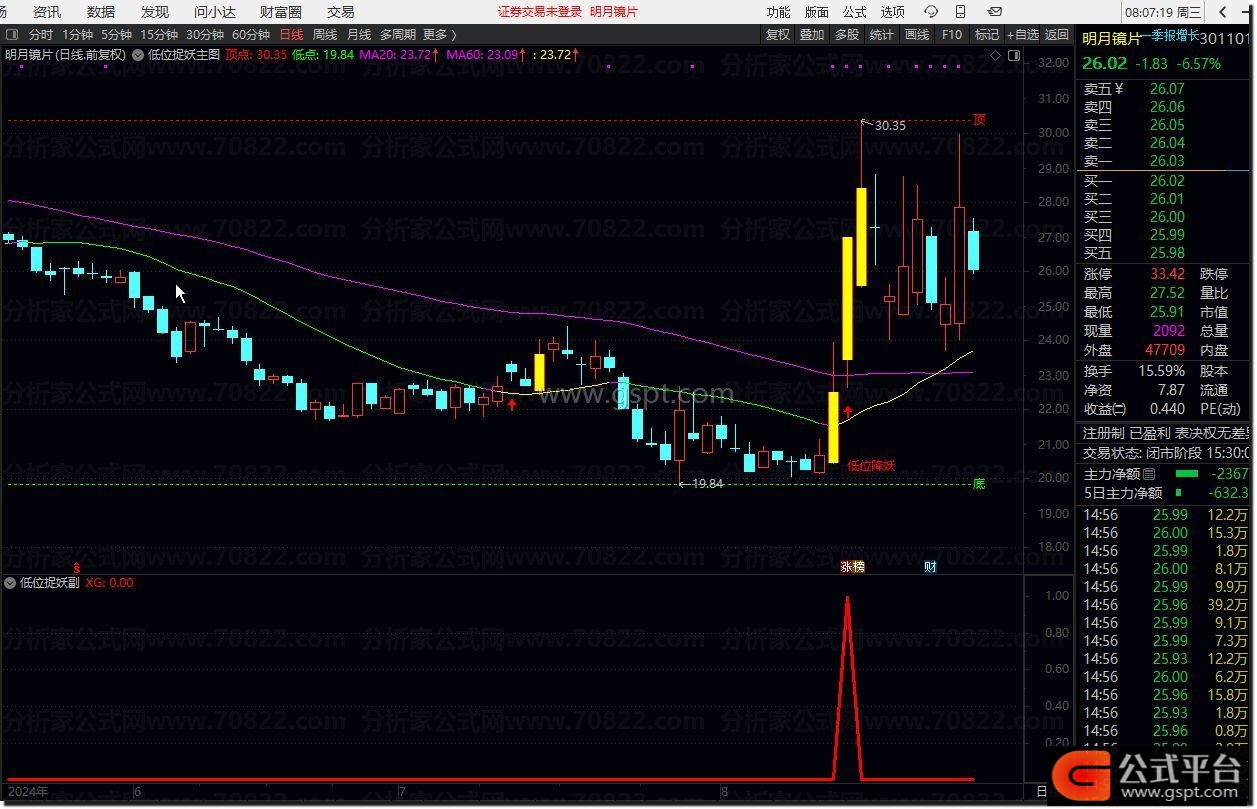The height and width of the screenshot is (809, 1257).
Task: Toggle the left panel layout icon
Action: click(x=12, y=34)
